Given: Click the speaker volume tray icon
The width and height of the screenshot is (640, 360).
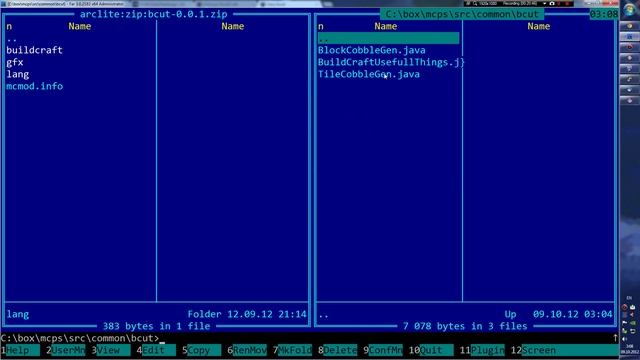Looking at the screenshot, I should [625, 339].
